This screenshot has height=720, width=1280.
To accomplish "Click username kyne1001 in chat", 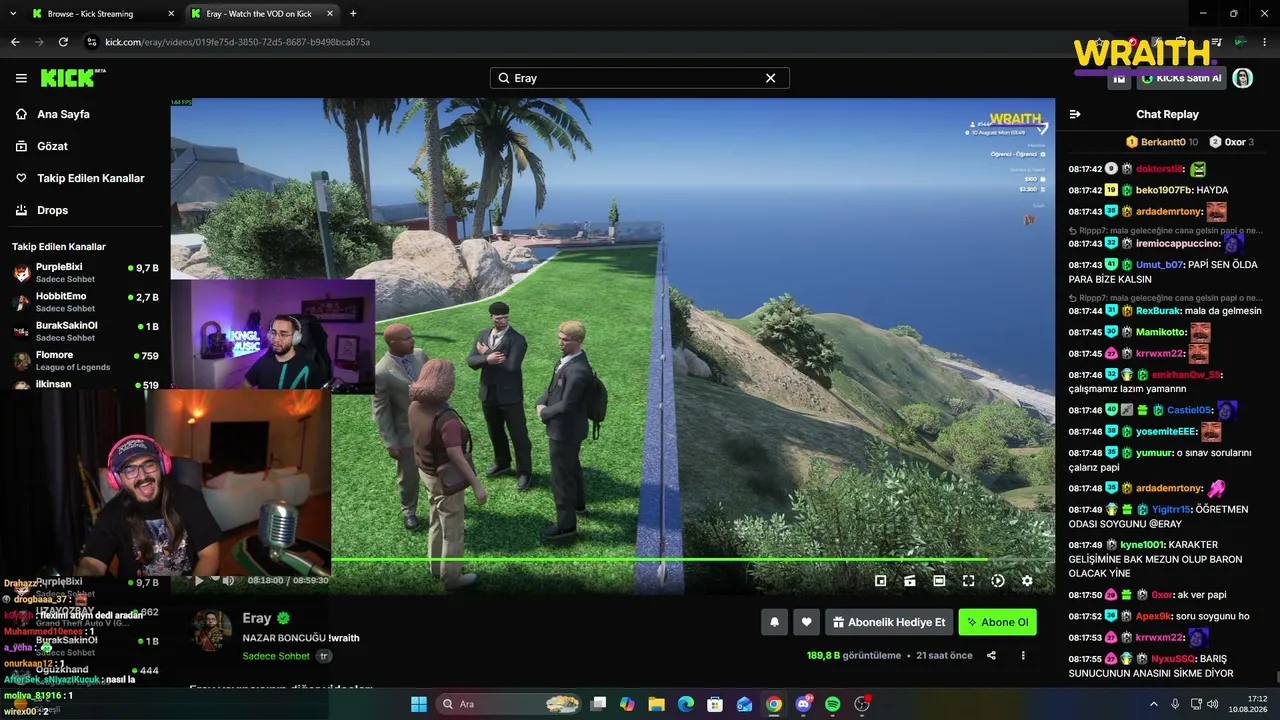I will [x=1143, y=545].
